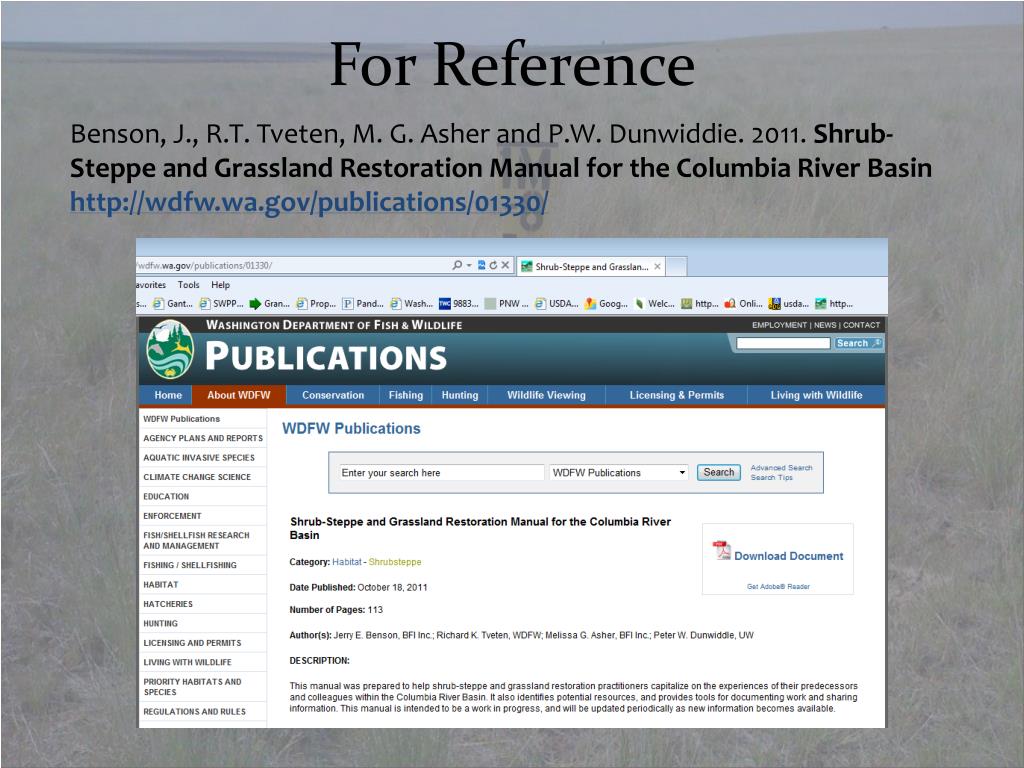Click the CONTACT header link
1024x768 pixels.
(x=861, y=325)
